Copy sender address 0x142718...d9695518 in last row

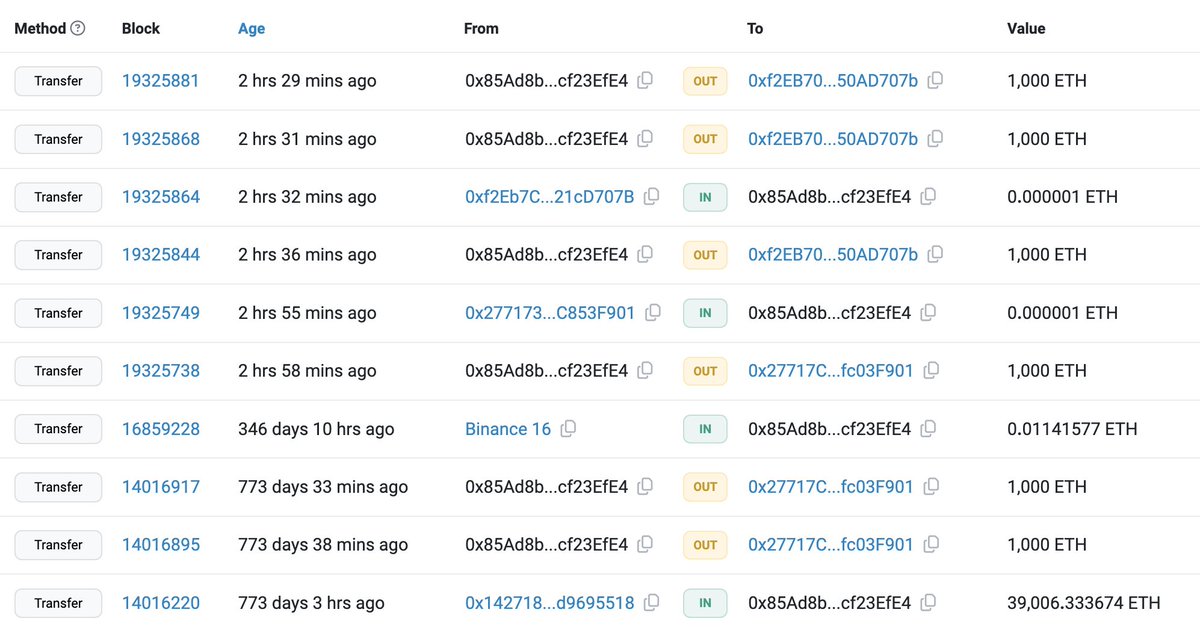click(x=654, y=603)
